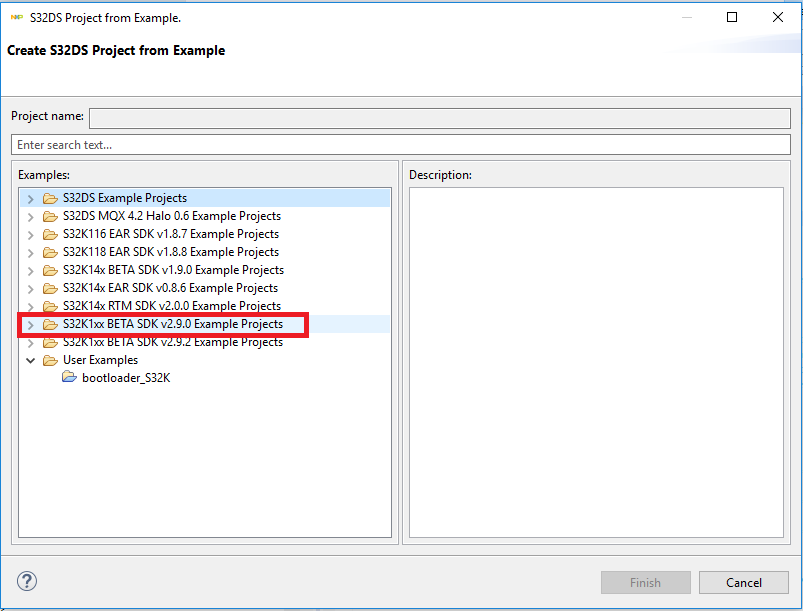Viewport: 803px width, 611px height.
Task: Click folder icon of S32K116 EAR SDK v1.8.7
Action: click(x=50, y=234)
